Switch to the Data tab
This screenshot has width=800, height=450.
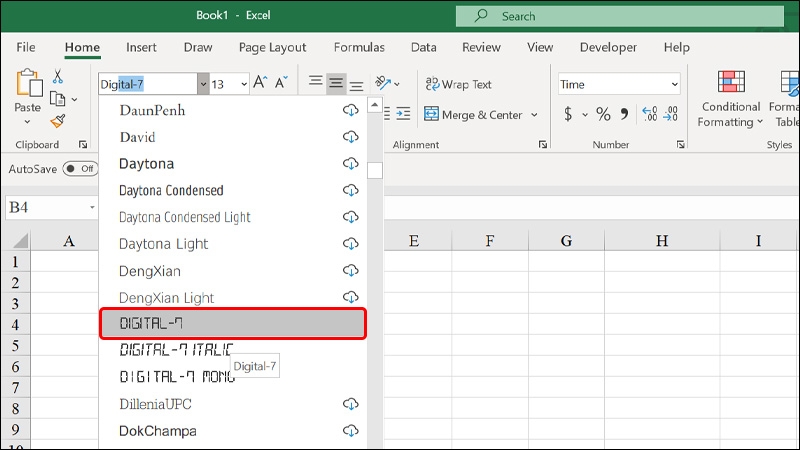pyautogui.click(x=423, y=47)
